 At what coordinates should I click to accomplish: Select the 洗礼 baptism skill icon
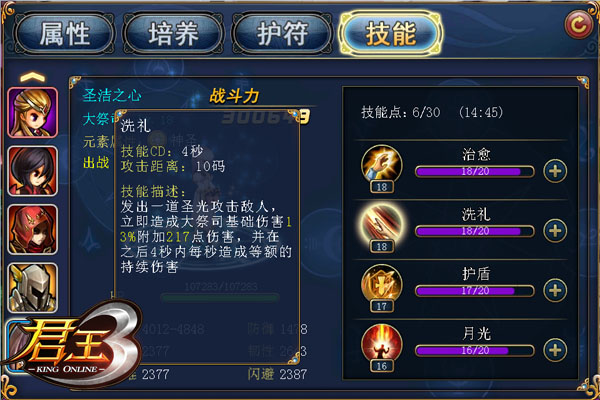pos(382,225)
